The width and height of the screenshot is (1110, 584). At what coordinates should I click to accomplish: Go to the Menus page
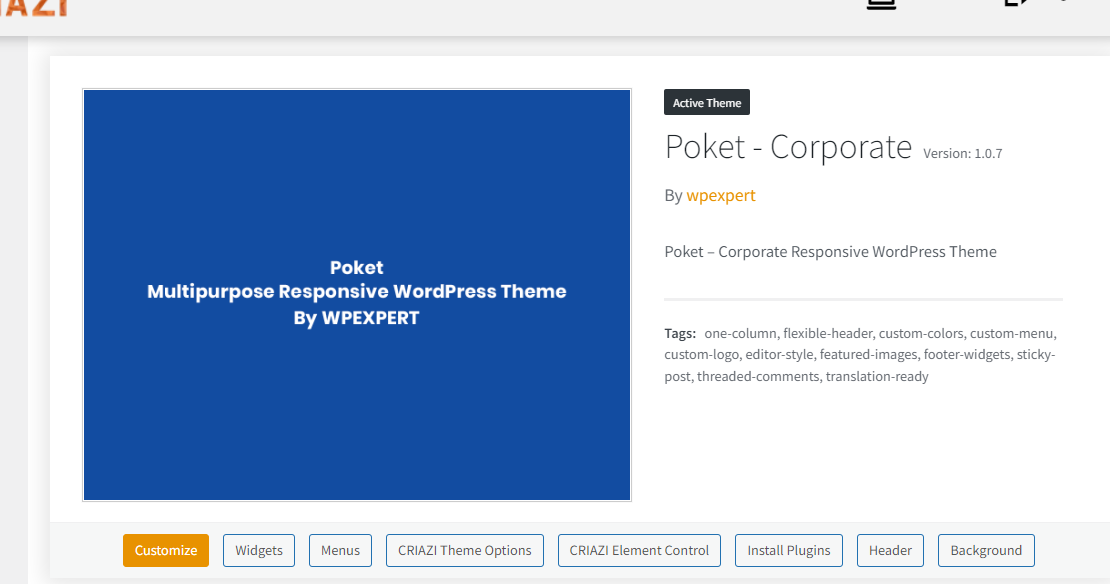(x=340, y=550)
